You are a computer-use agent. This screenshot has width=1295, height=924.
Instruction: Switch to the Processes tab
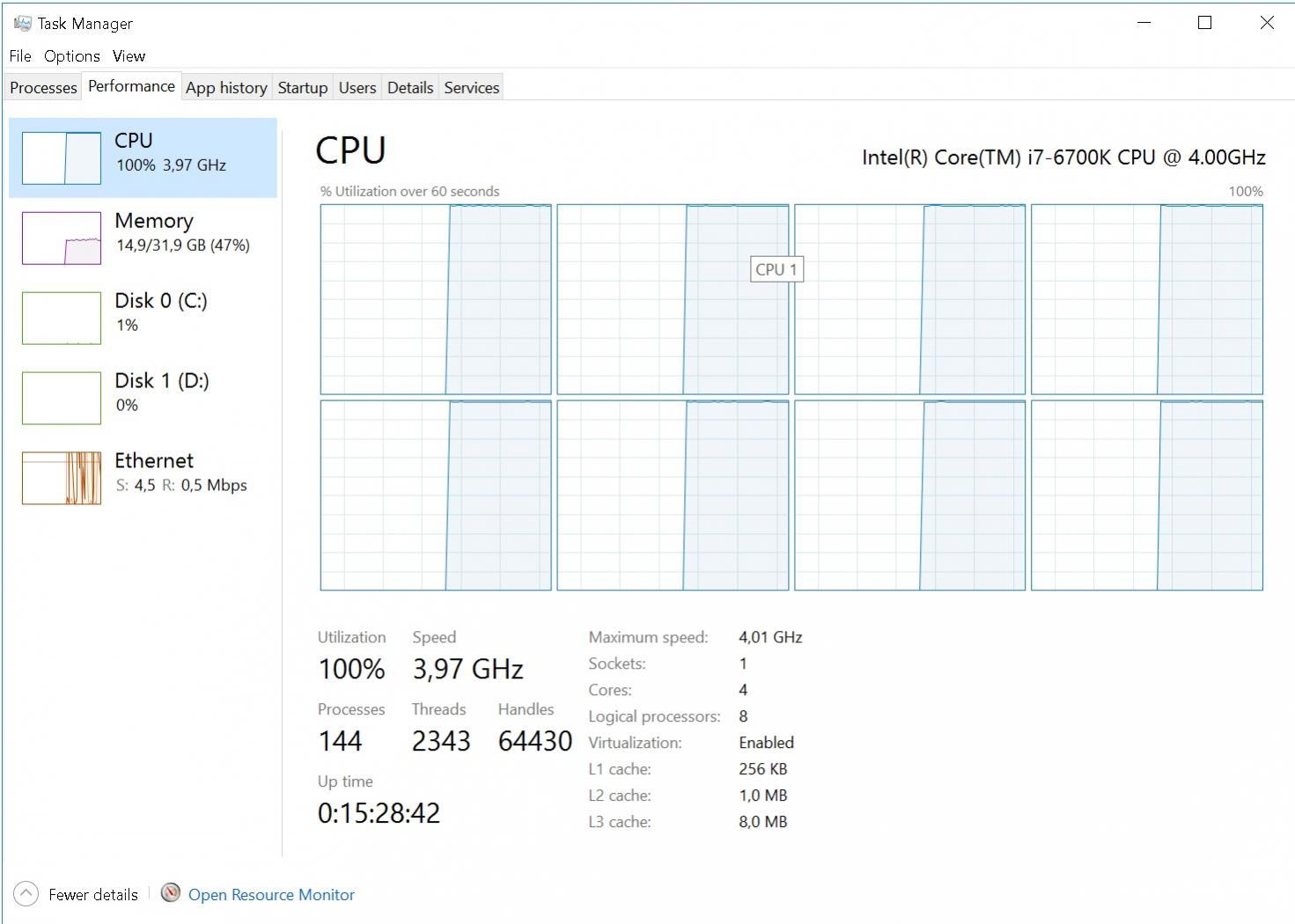pos(43,87)
